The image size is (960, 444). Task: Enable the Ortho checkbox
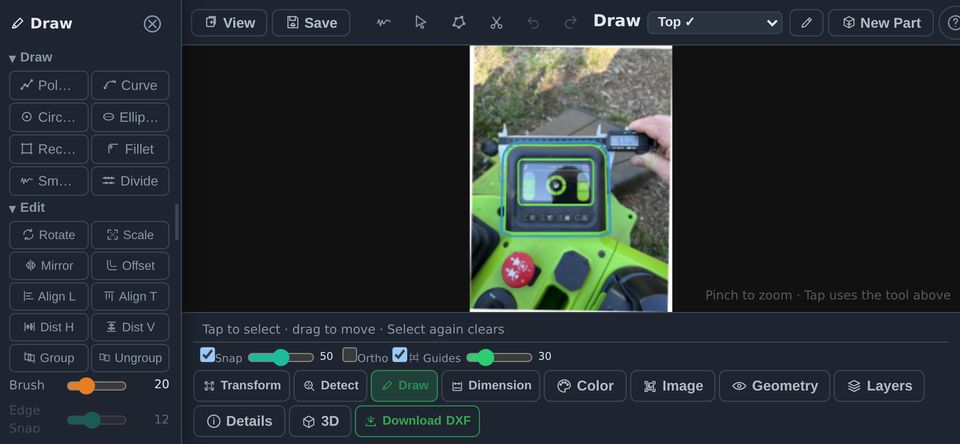pos(350,355)
